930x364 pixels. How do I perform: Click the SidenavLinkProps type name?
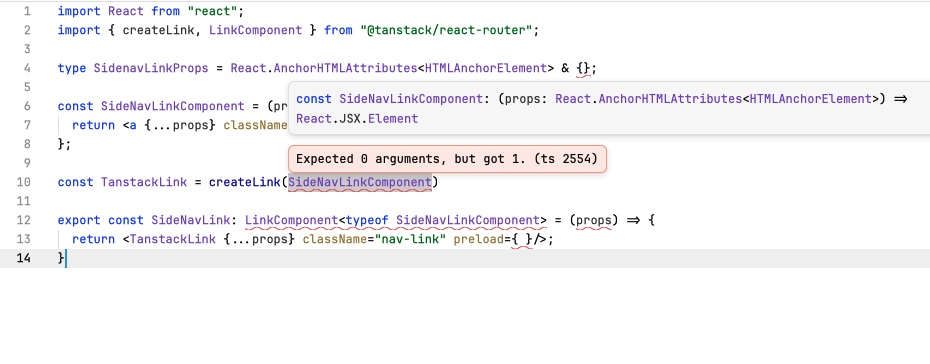tap(151, 68)
